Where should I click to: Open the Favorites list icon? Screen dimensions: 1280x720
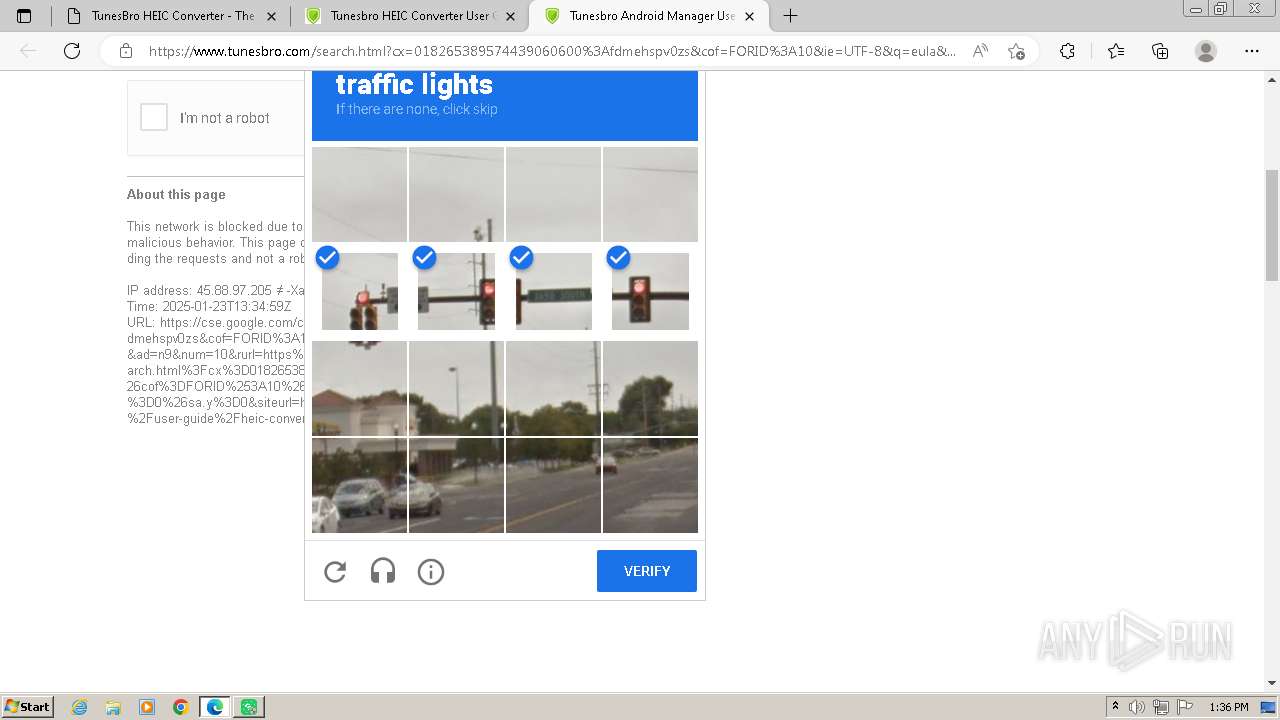pyautogui.click(x=1116, y=51)
